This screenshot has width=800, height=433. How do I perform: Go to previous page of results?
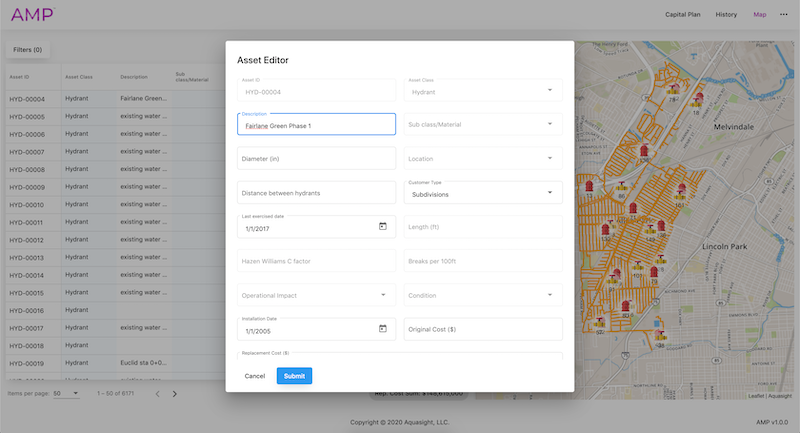pos(156,394)
